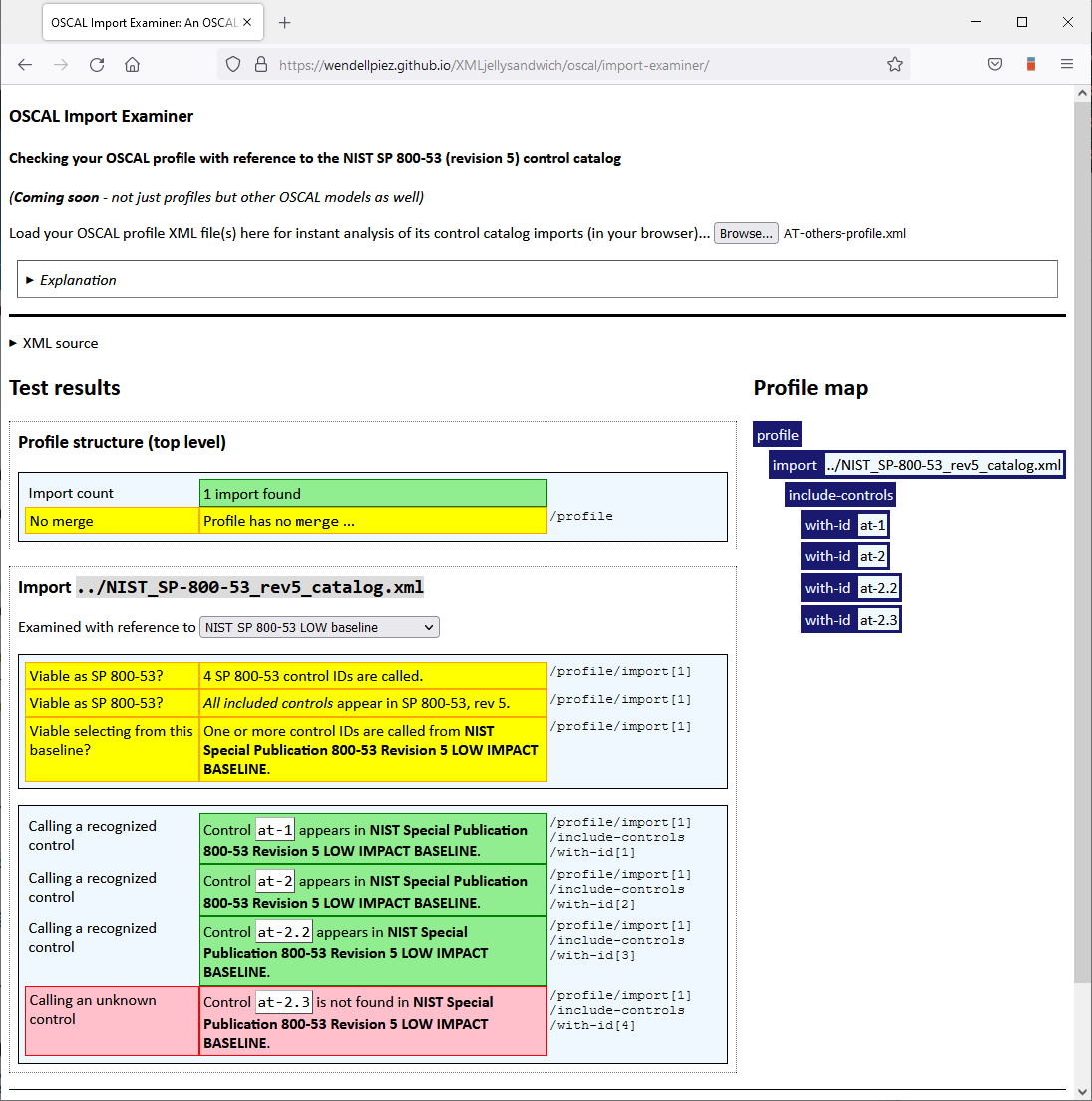Expand the XML source details
Screen dimensions: 1092x1101
pos(54,343)
